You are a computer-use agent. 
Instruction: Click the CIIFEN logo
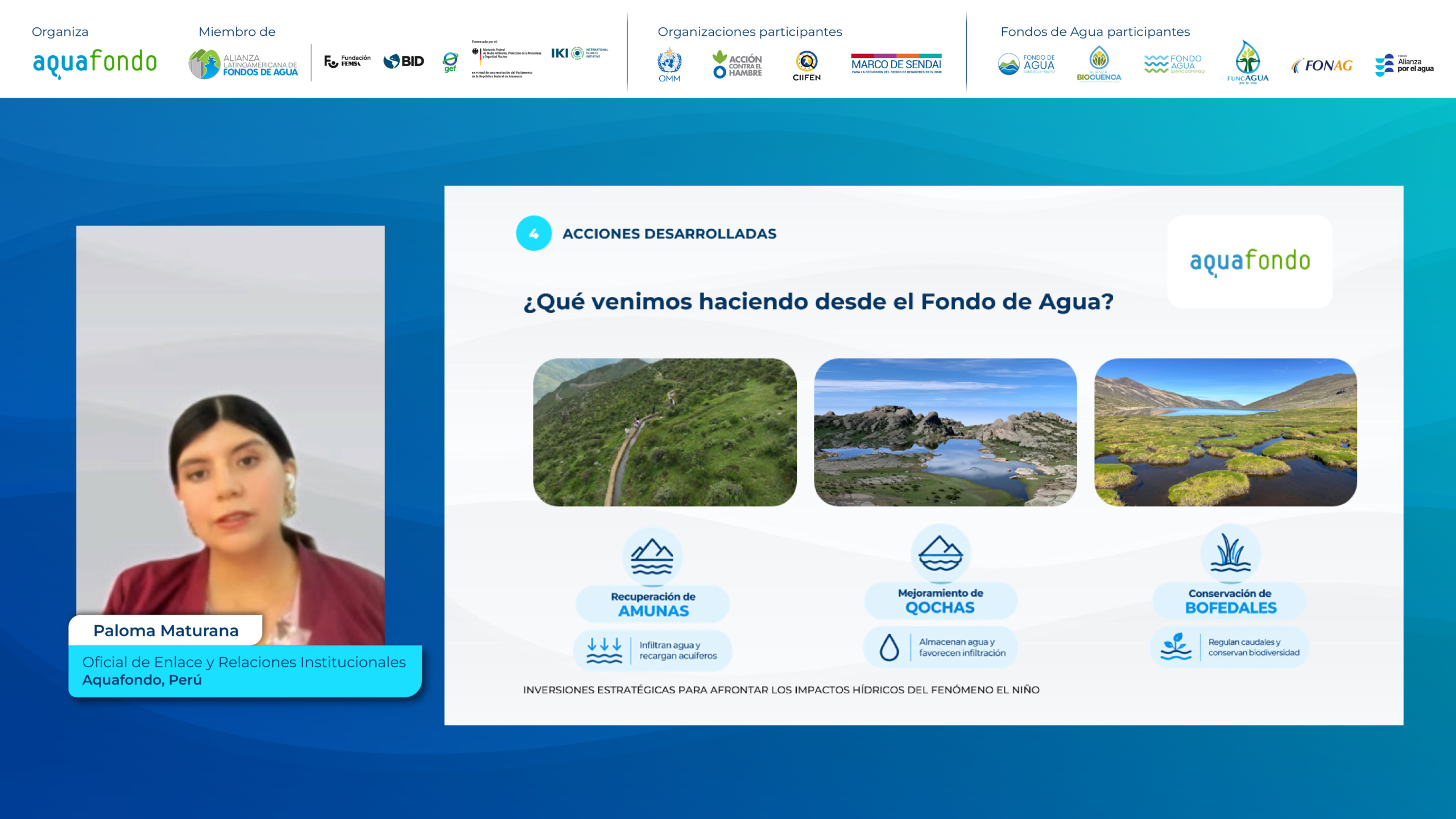coord(806,66)
